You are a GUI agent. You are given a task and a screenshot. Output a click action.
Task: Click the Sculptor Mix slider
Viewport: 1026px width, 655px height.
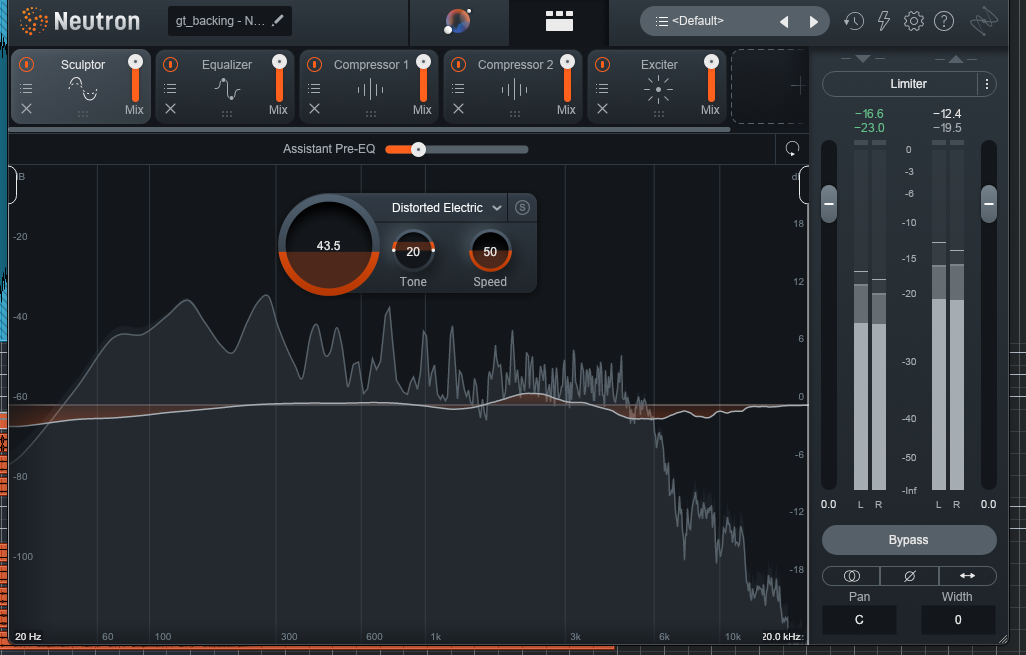pyautogui.click(x=135, y=79)
